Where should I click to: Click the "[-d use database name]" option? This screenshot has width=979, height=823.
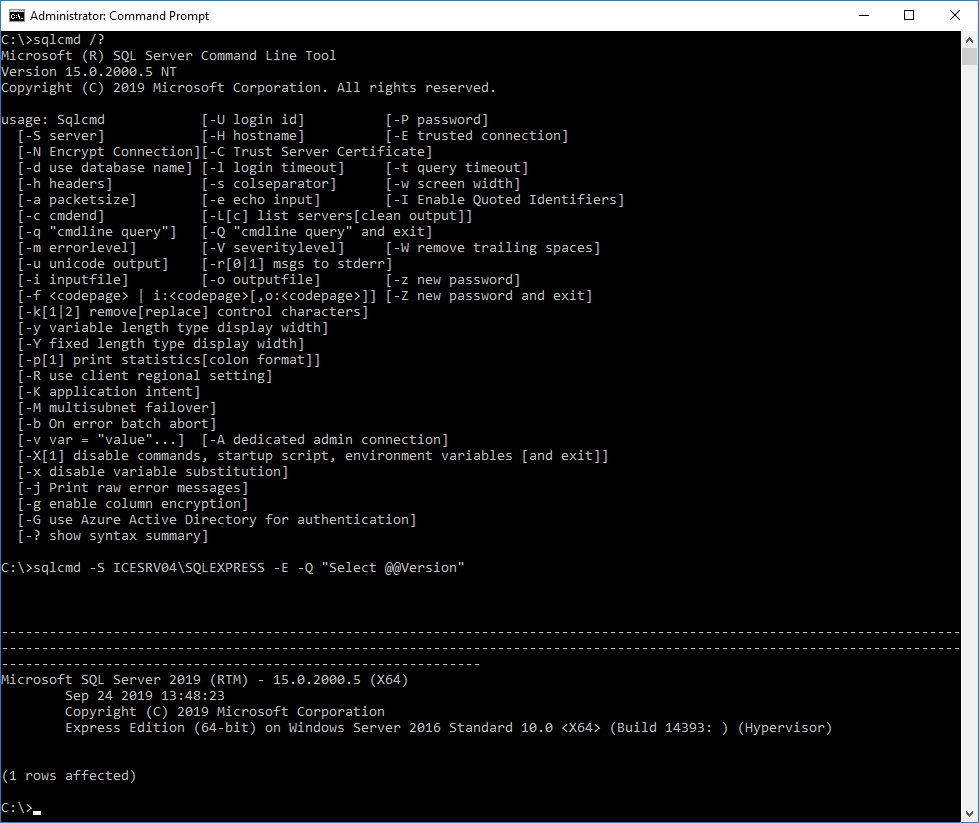point(105,168)
